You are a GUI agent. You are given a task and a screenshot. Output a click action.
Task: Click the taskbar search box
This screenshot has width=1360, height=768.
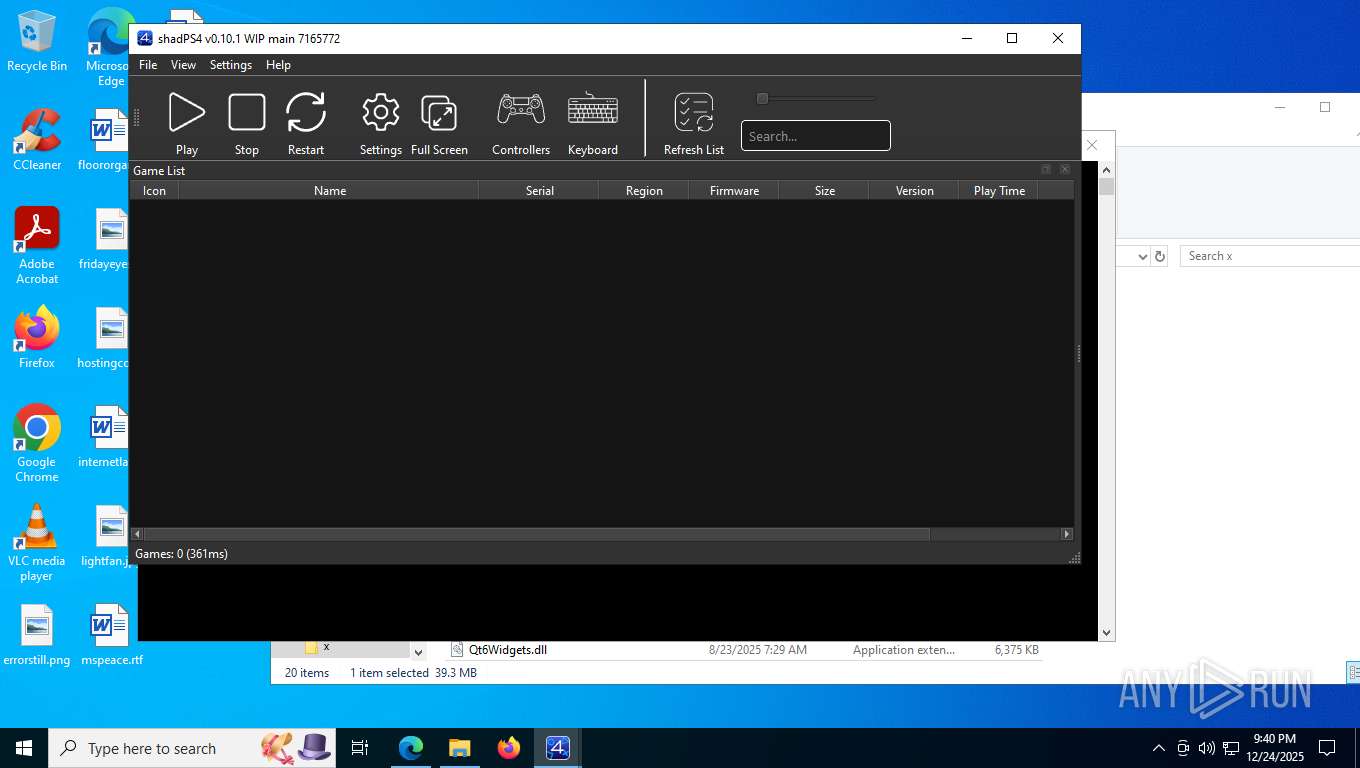pos(191,748)
